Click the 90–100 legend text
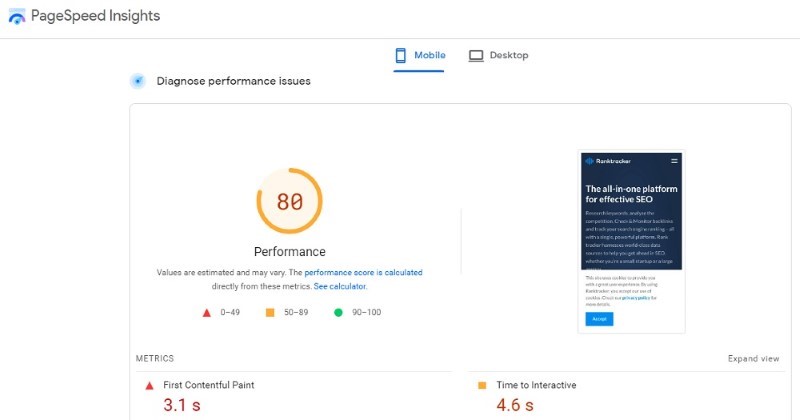The height and width of the screenshot is (420, 800). point(366,312)
